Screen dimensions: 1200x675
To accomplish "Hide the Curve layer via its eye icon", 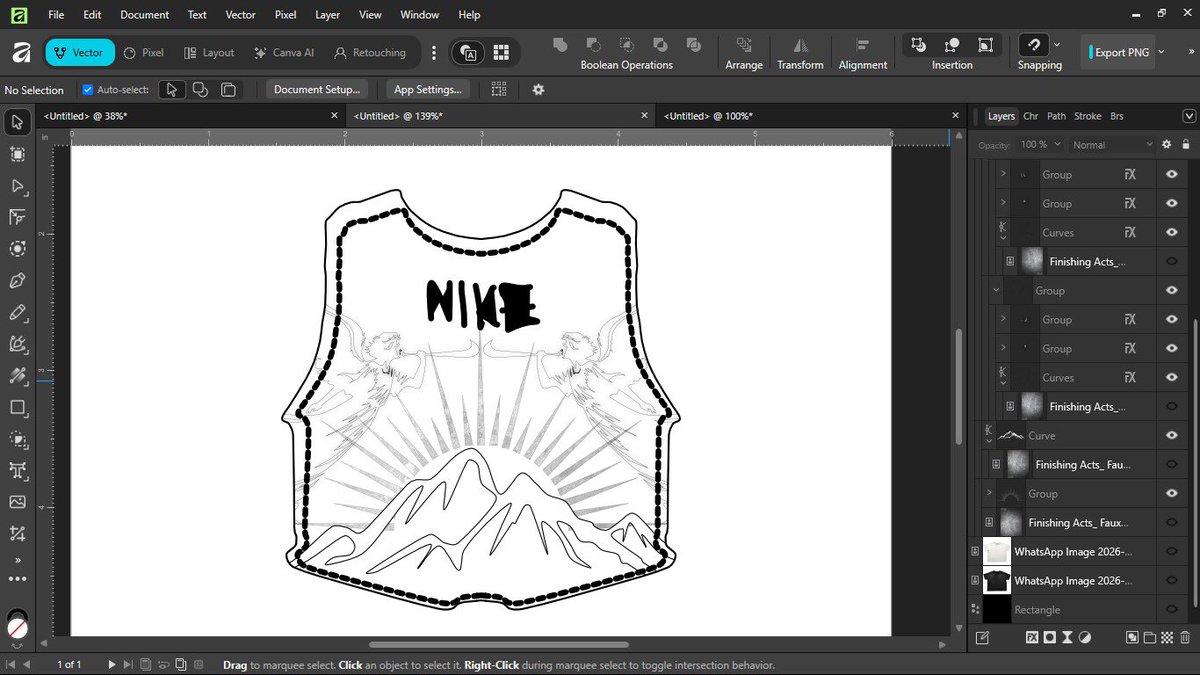I will point(1172,436).
